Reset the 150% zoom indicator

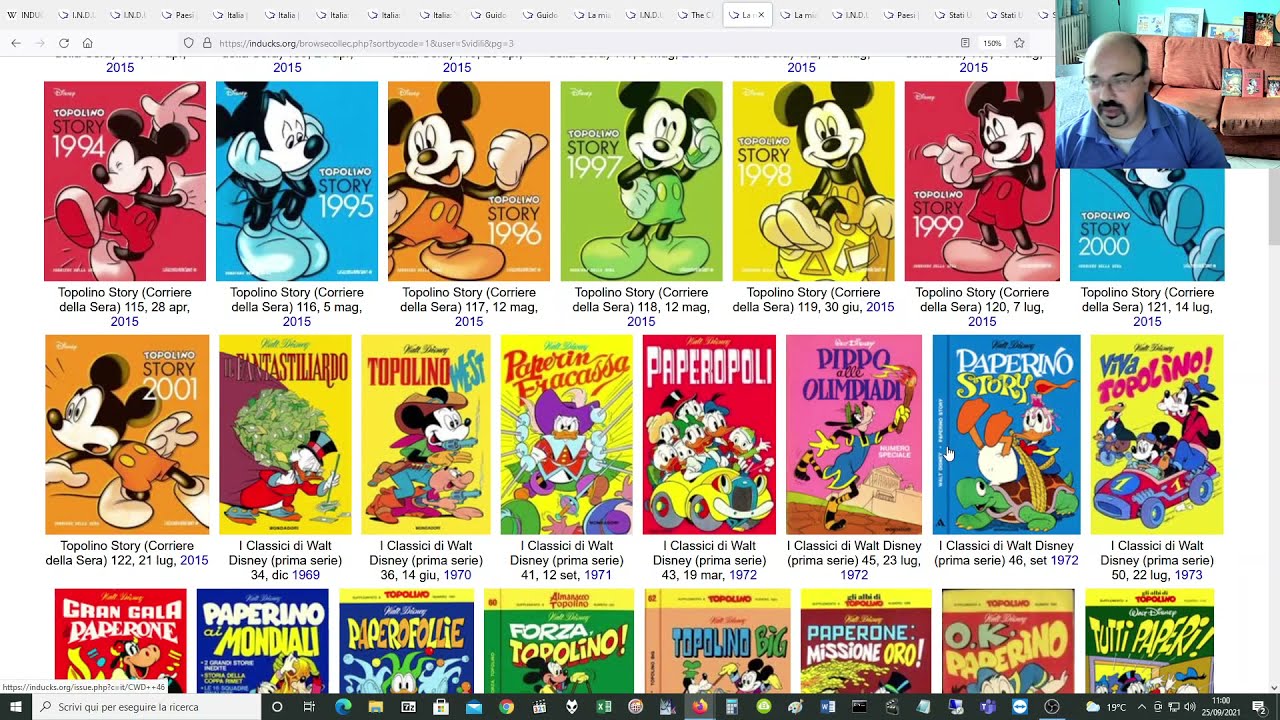pos(992,43)
